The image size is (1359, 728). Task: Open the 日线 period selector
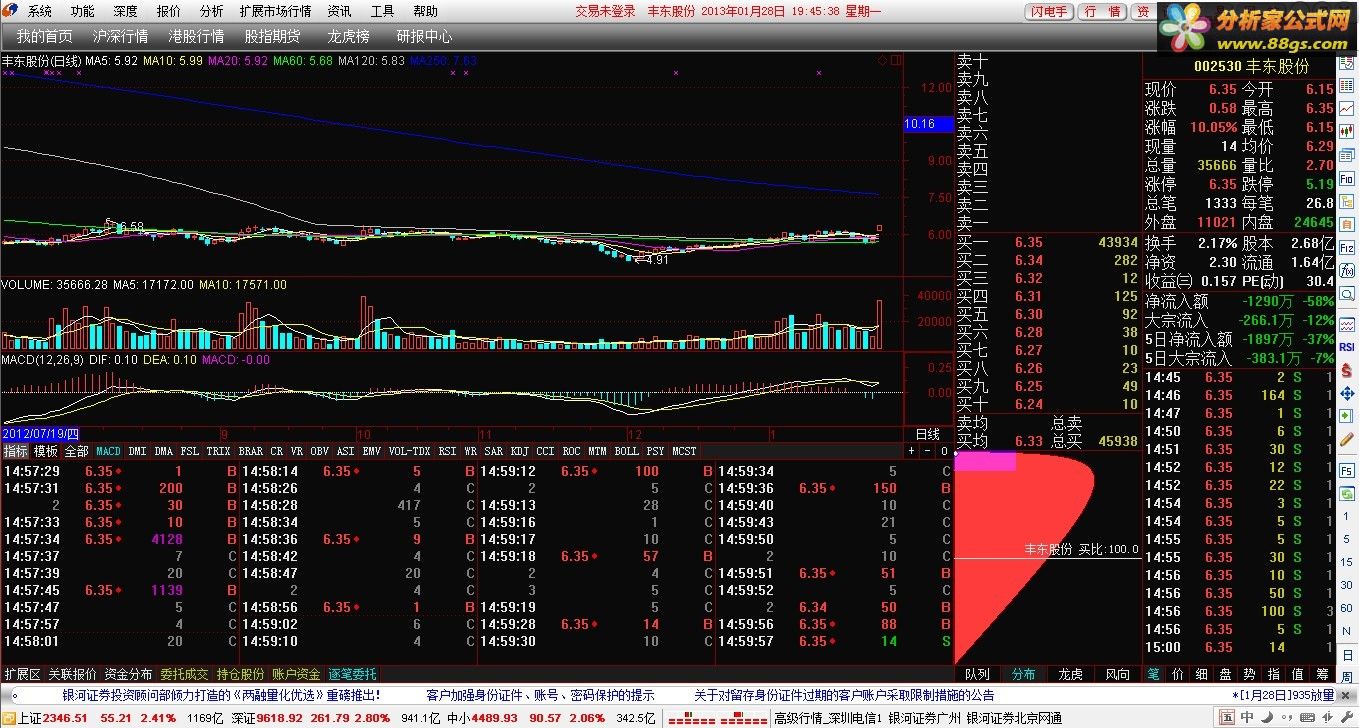click(928, 434)
